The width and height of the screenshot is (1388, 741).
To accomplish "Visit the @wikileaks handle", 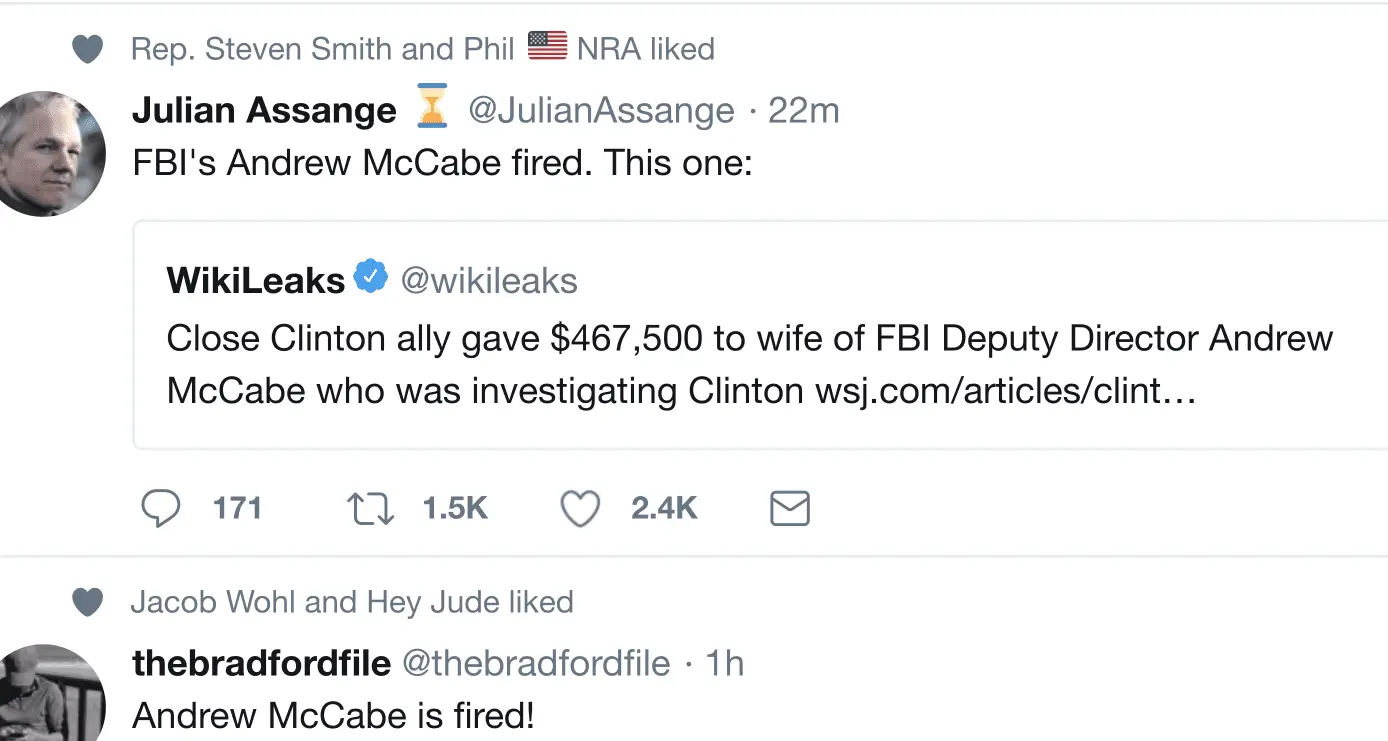I will pos(489,280).
